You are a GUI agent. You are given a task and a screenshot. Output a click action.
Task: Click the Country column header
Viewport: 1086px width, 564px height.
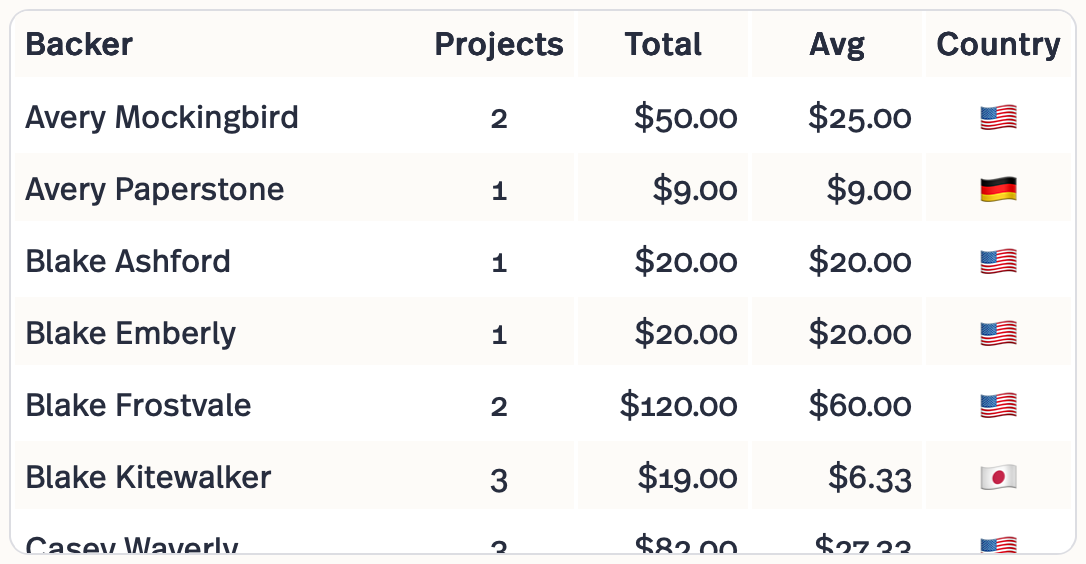(998, 45)
